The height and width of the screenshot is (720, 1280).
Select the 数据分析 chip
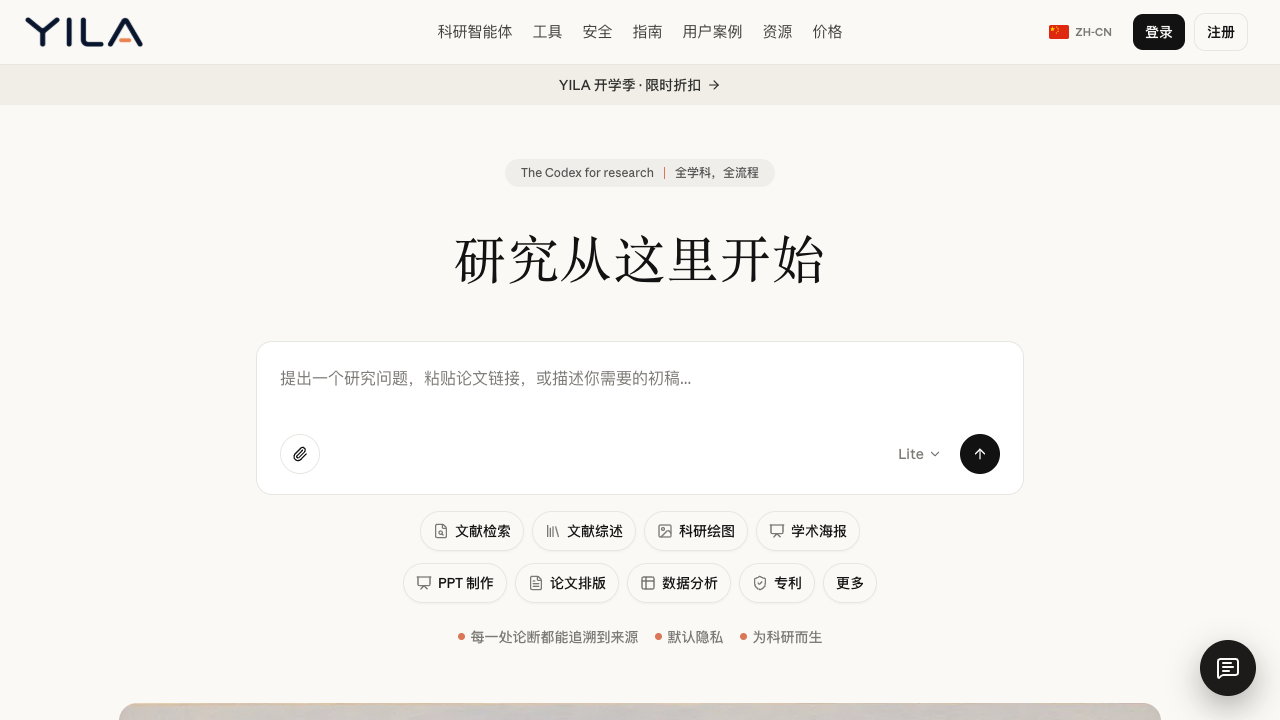point(679,583)
